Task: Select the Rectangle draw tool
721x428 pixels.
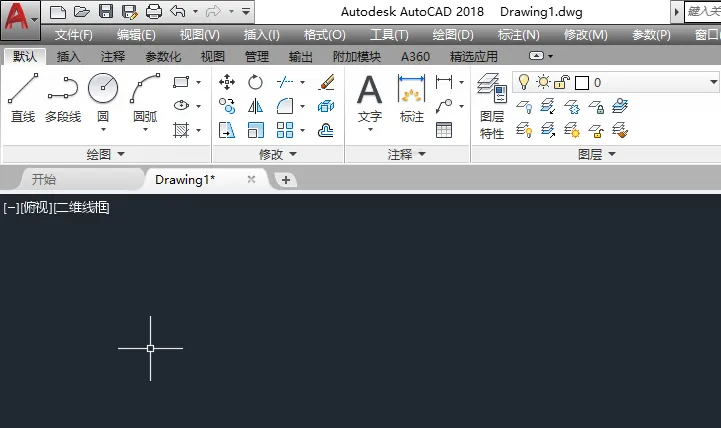Action: click(181, 82)
